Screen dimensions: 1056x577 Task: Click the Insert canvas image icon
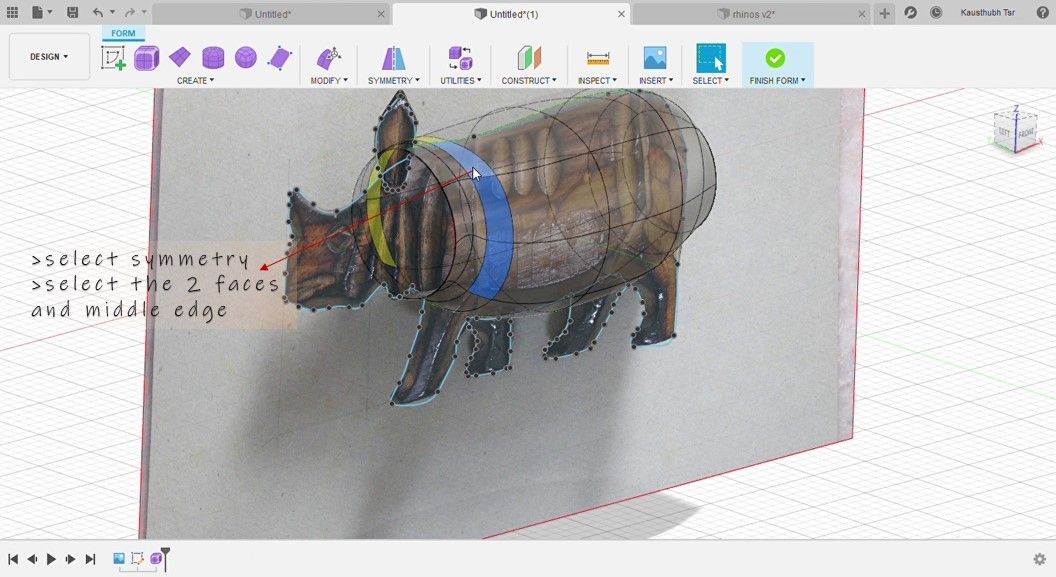pyautogui.click(x=655, y=58)
